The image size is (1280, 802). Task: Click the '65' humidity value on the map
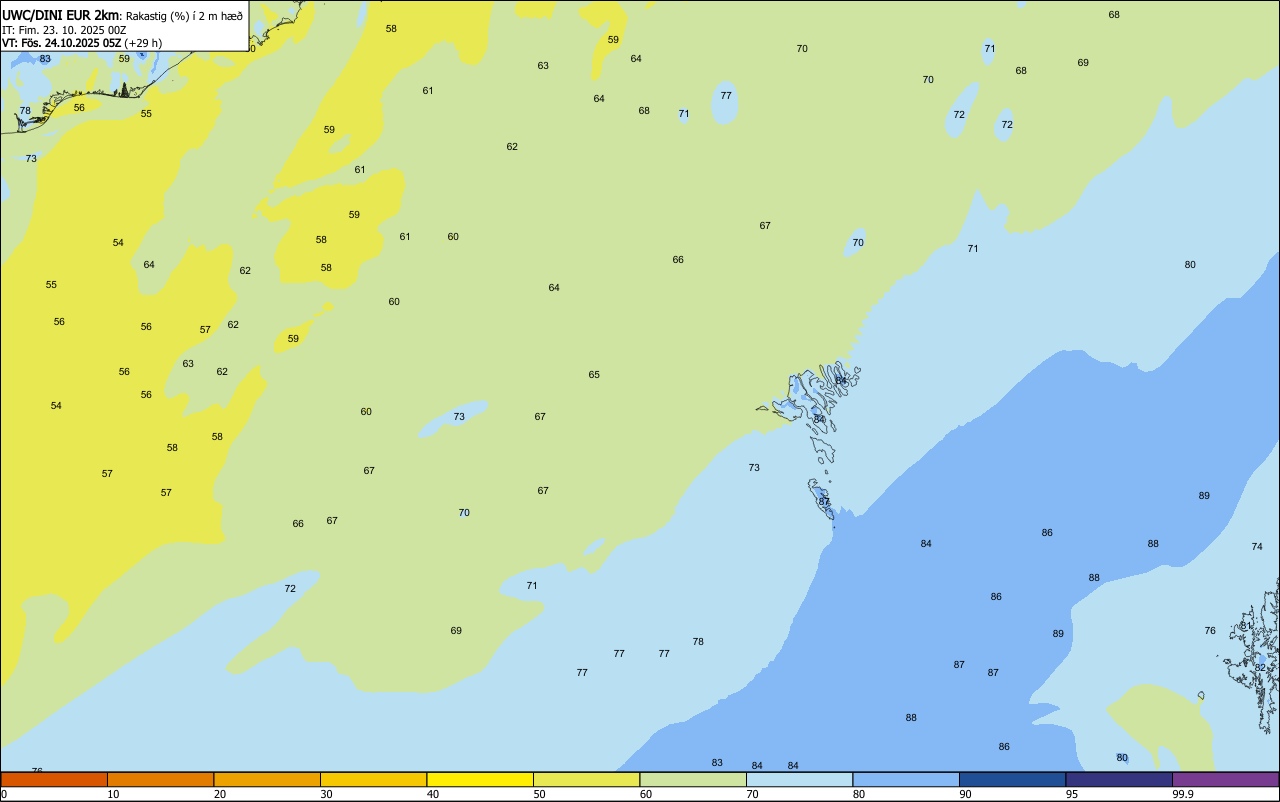[x=594, y=375]
